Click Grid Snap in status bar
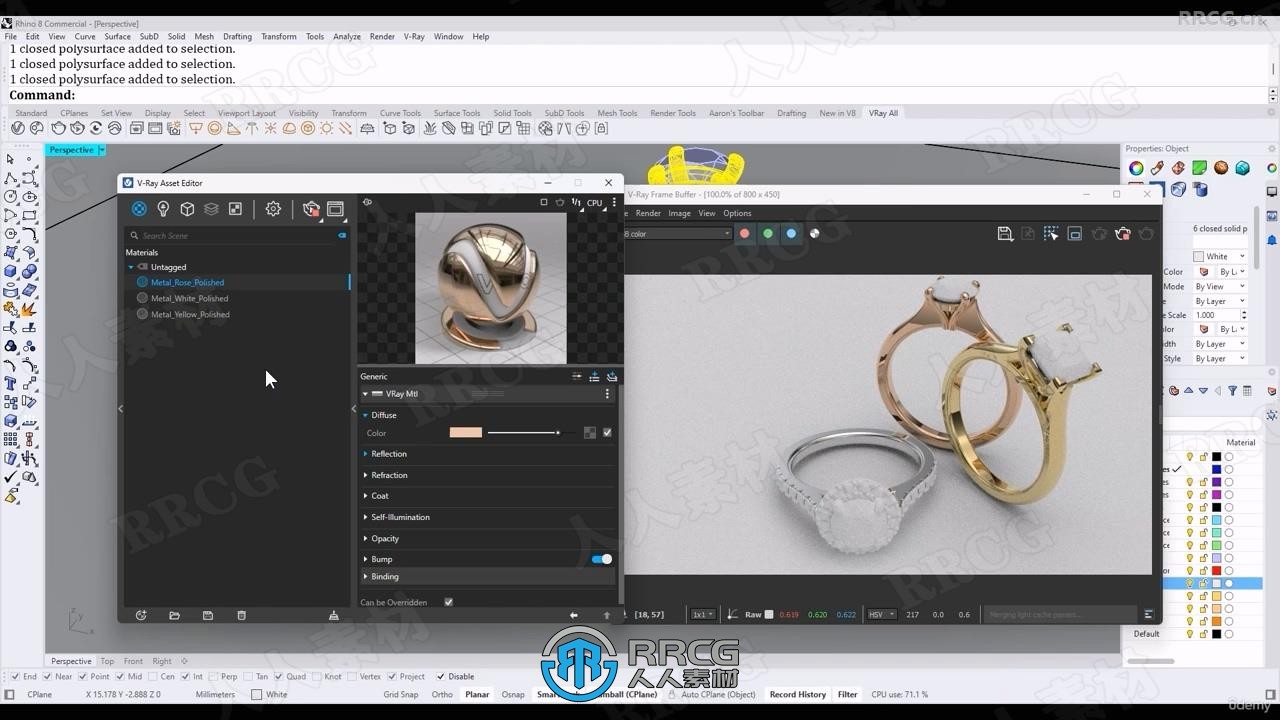Image resolution: width=1280 pixels, height=720 pixels. (401, 694)
